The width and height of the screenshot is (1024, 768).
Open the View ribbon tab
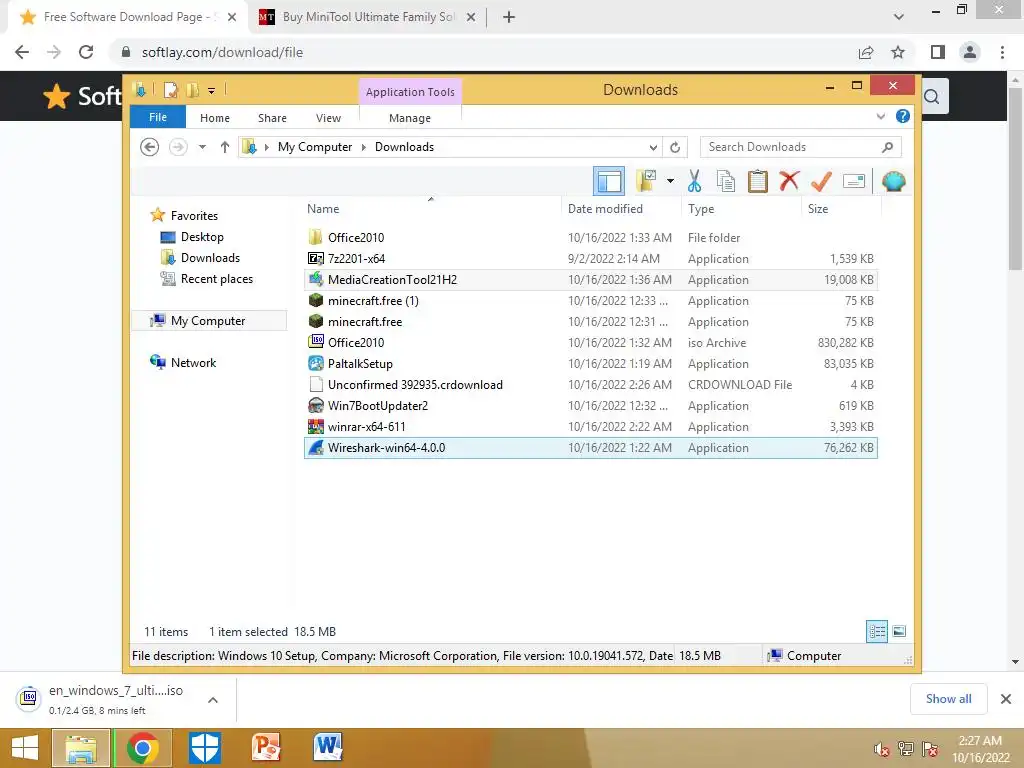point(328,118)
